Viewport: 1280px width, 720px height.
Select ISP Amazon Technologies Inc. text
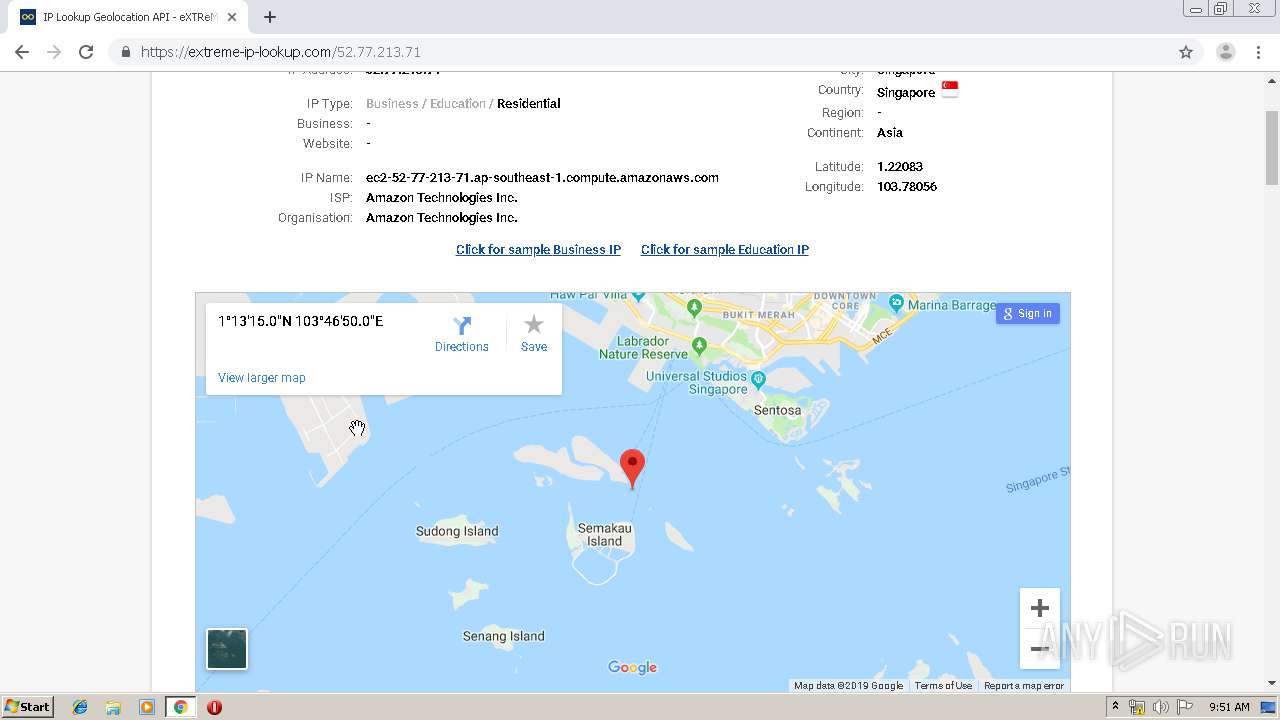442,198
